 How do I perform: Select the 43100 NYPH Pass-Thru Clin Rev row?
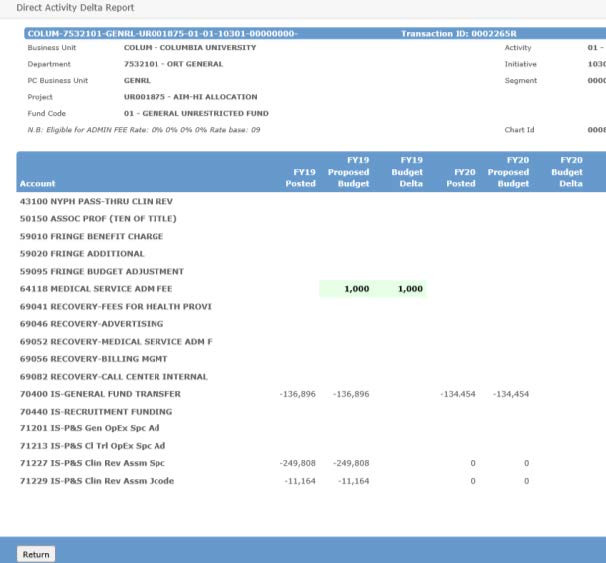81,201
